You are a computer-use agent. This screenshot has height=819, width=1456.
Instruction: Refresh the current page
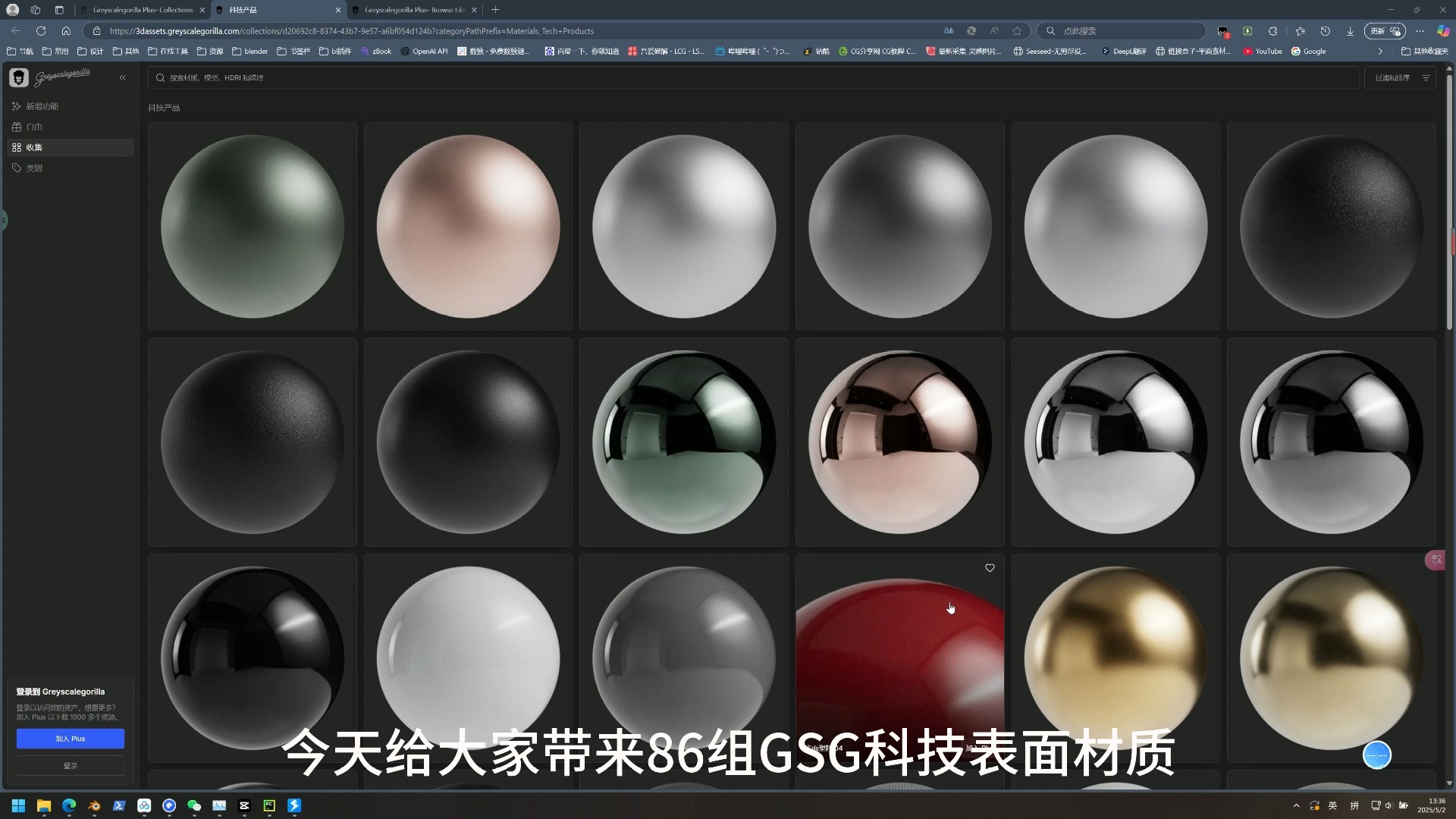pyautogui.click(x=41, y=31)
